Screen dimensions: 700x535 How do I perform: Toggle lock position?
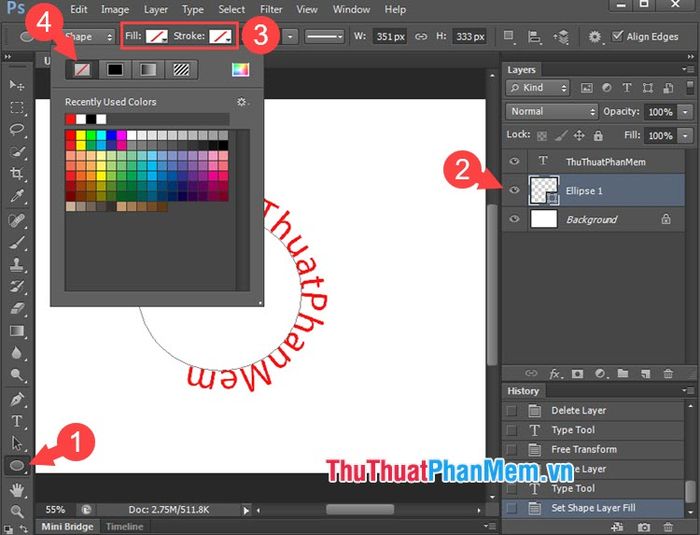coord(579,135)
